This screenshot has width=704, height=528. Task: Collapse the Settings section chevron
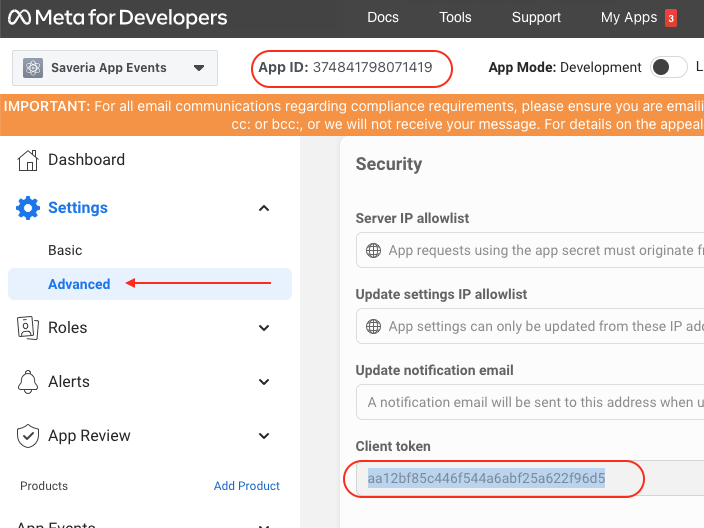[x=264, y=208]
